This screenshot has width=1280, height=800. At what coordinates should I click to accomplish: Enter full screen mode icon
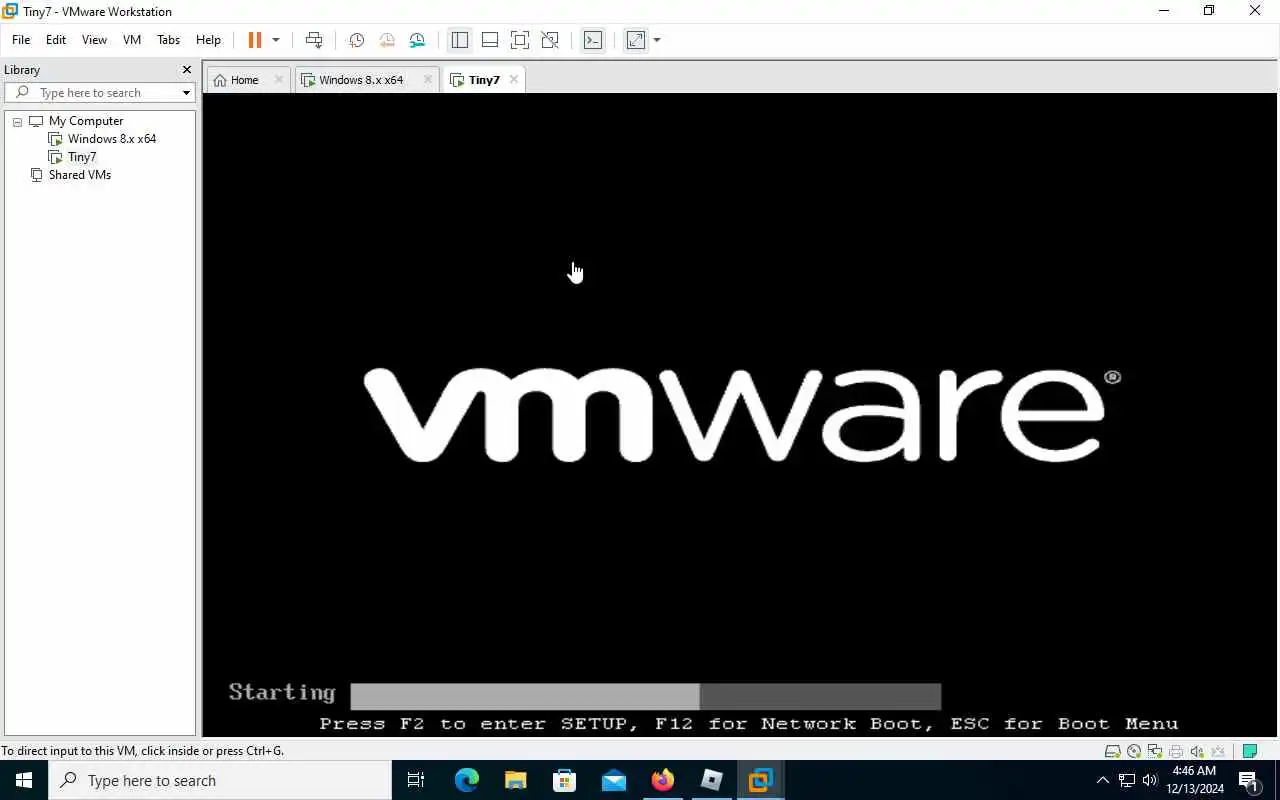[520, 40]
